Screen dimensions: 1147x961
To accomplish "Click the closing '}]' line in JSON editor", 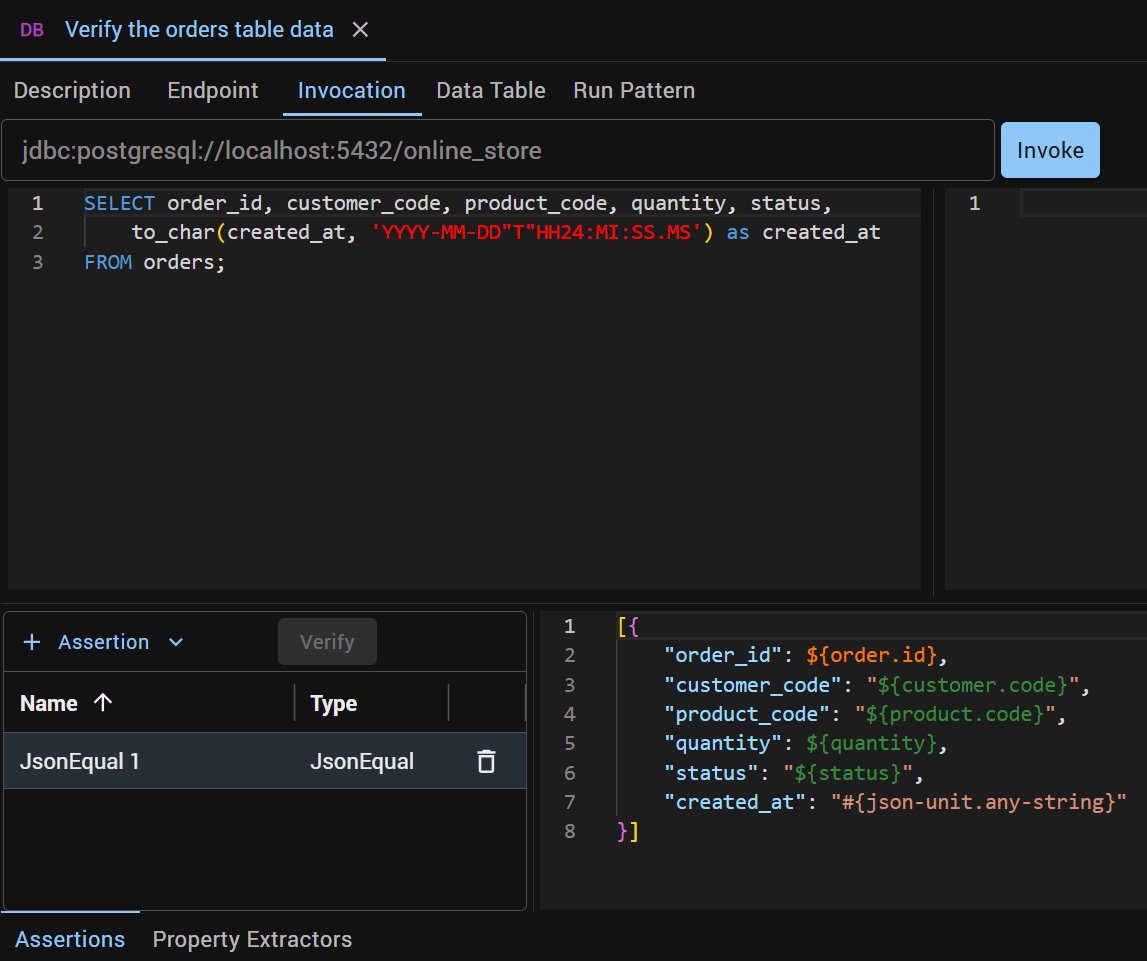I will 628,832.
